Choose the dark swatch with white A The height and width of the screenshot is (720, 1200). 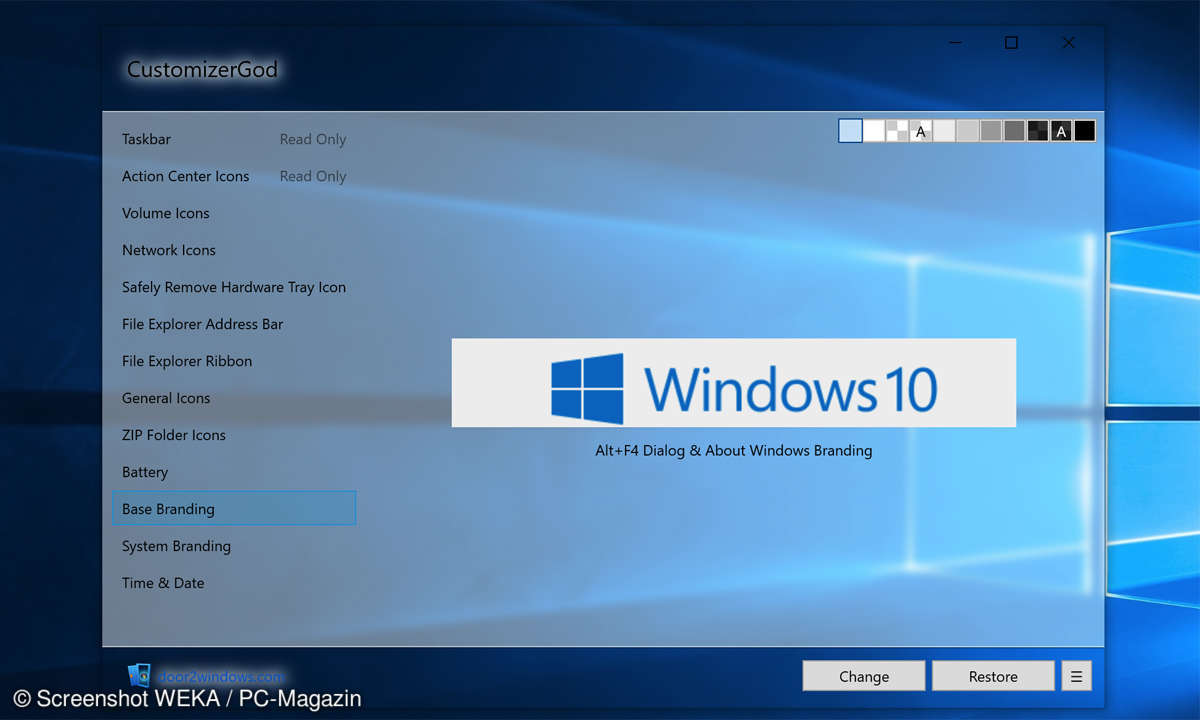click(x=1061, y=131)
